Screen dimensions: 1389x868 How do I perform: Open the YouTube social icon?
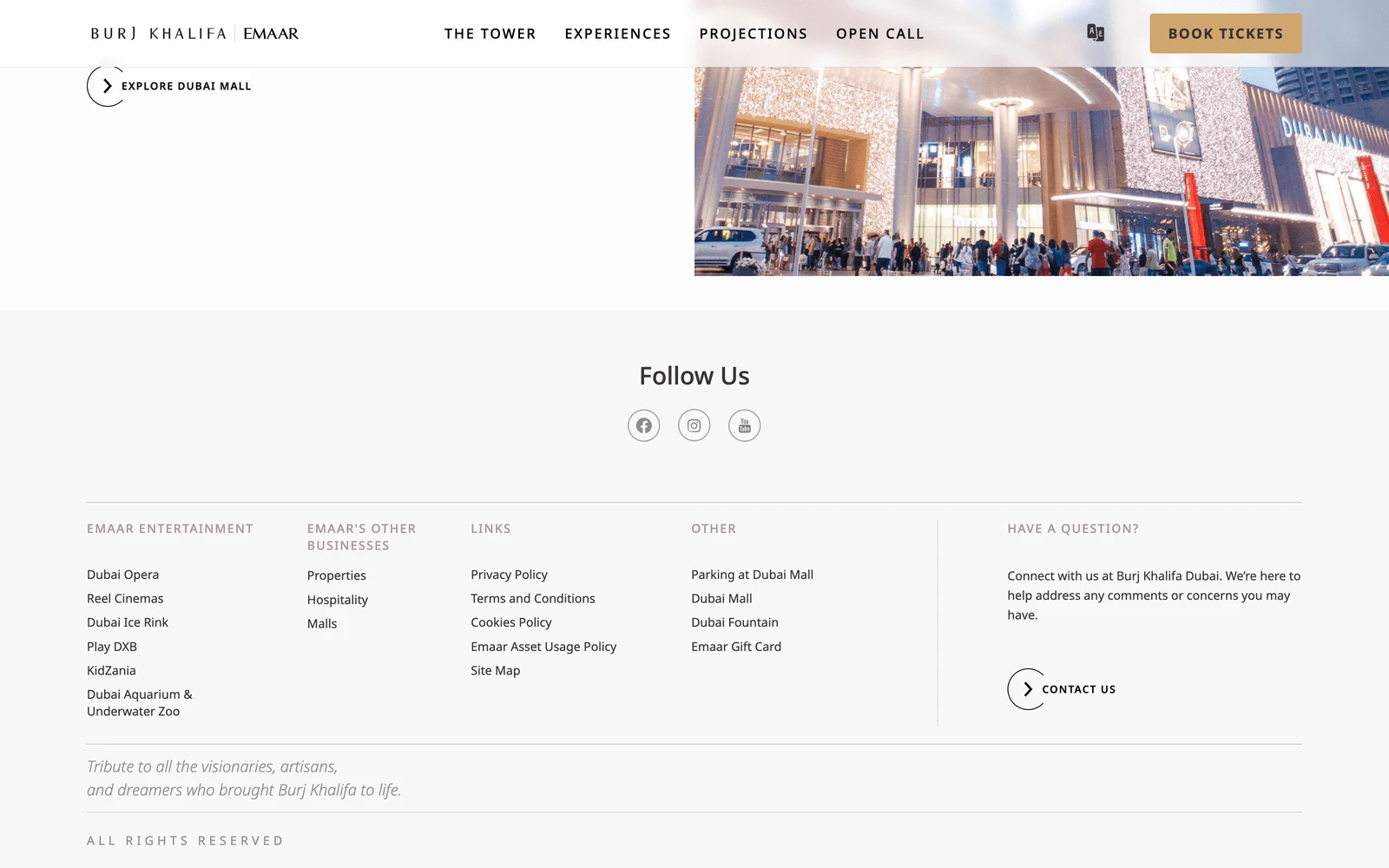coord(745,425)
